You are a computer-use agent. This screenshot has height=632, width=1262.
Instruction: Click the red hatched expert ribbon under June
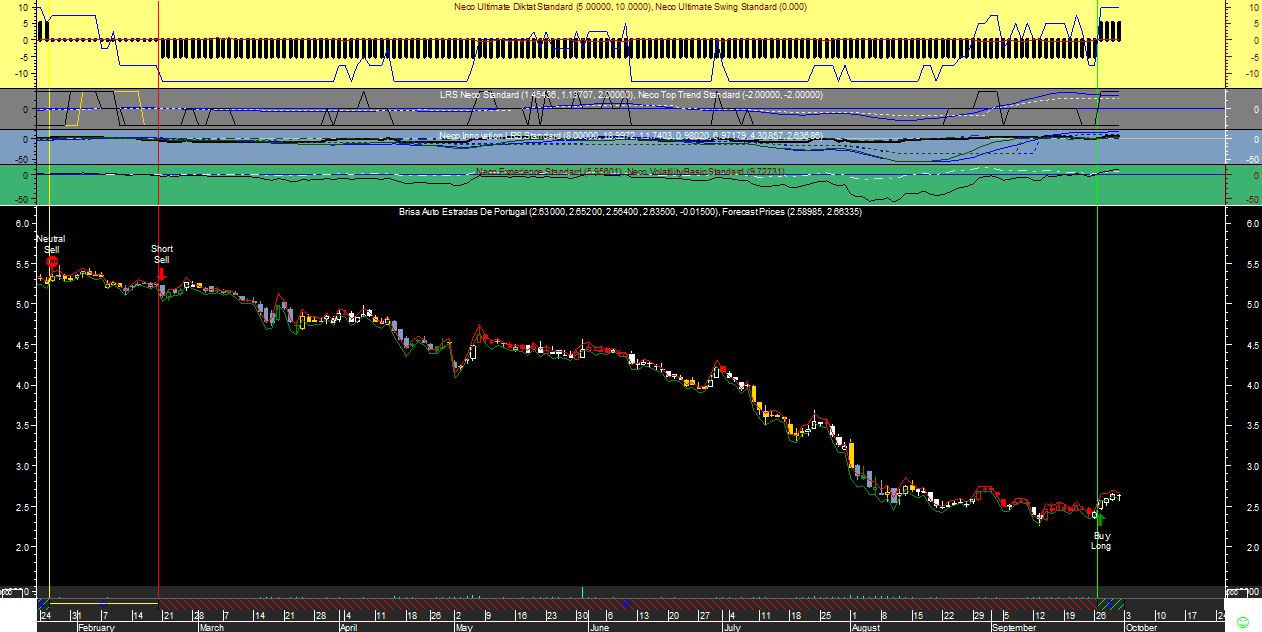(x=630, y=604)
